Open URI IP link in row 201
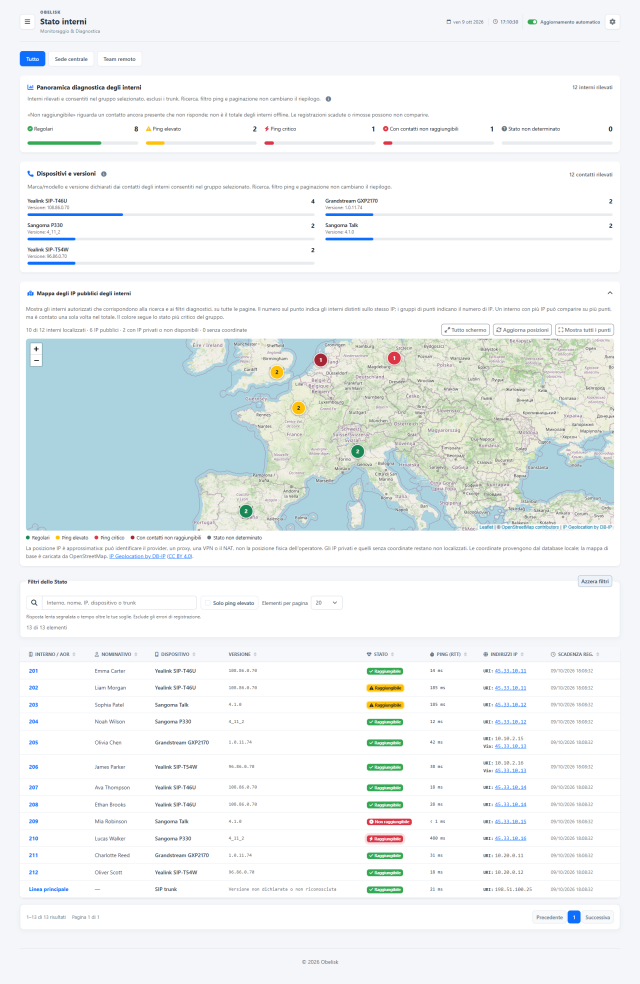The image size is (640, 984). pyautogui.click(x=510, y=671)
